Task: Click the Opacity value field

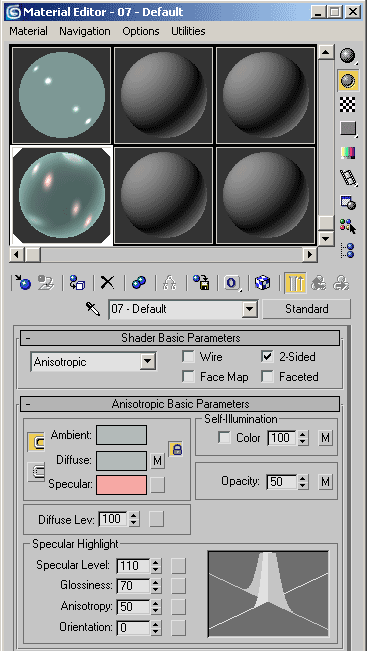Action: [282, 482]
